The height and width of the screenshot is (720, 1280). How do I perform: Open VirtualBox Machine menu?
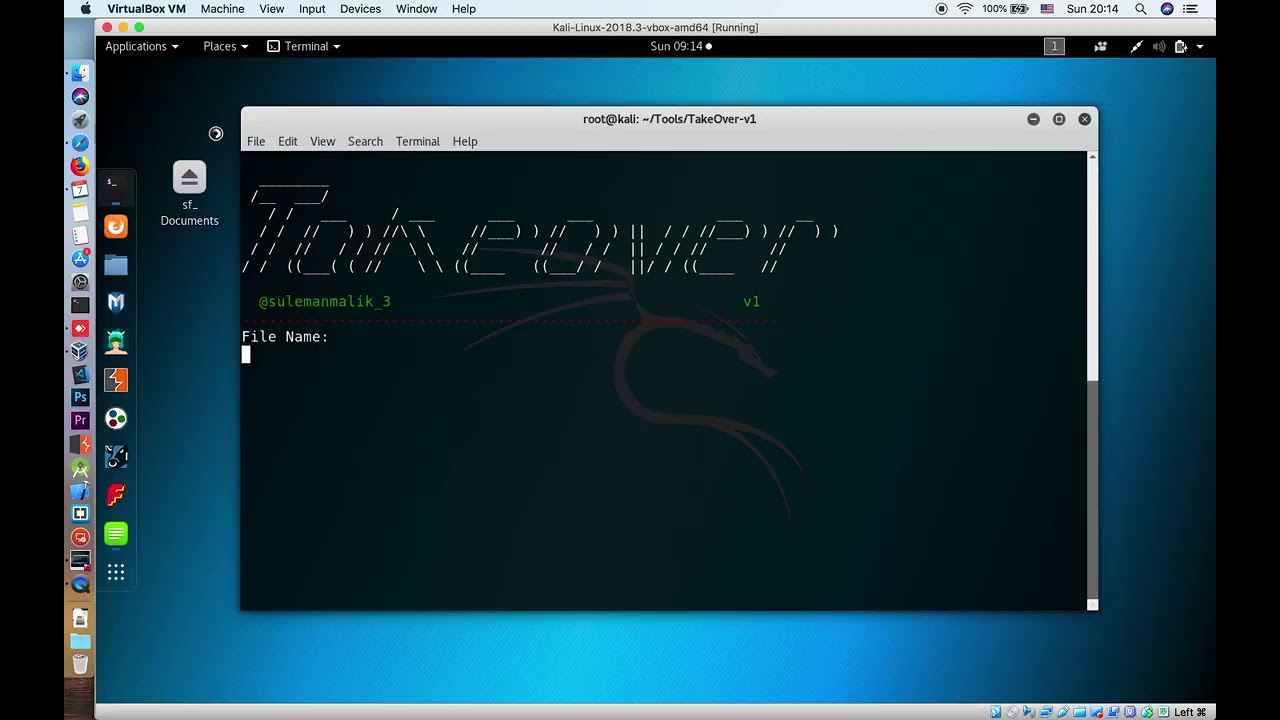222,9
